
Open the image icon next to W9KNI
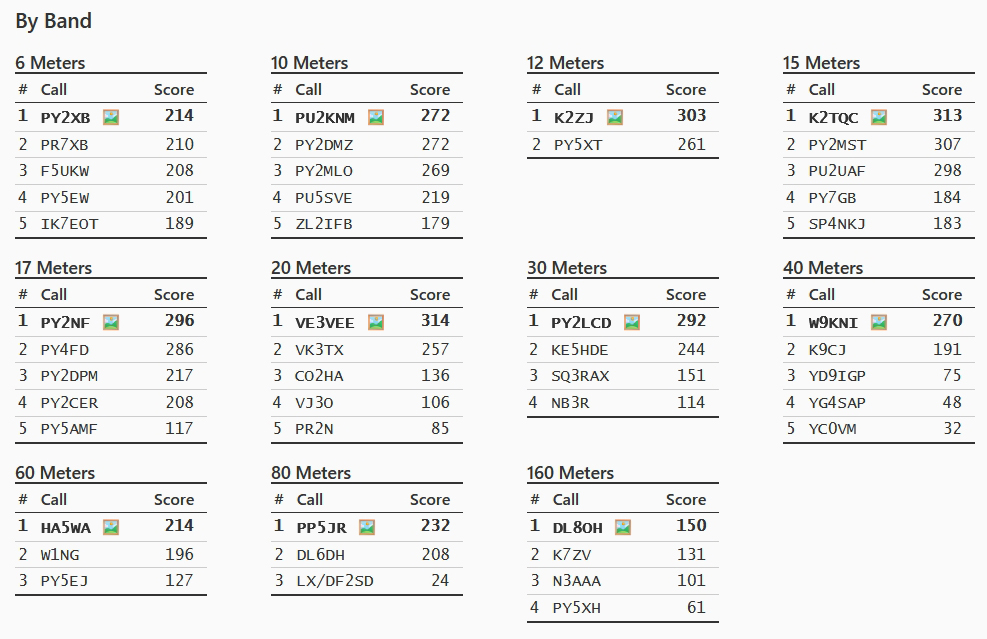(879, 322)
